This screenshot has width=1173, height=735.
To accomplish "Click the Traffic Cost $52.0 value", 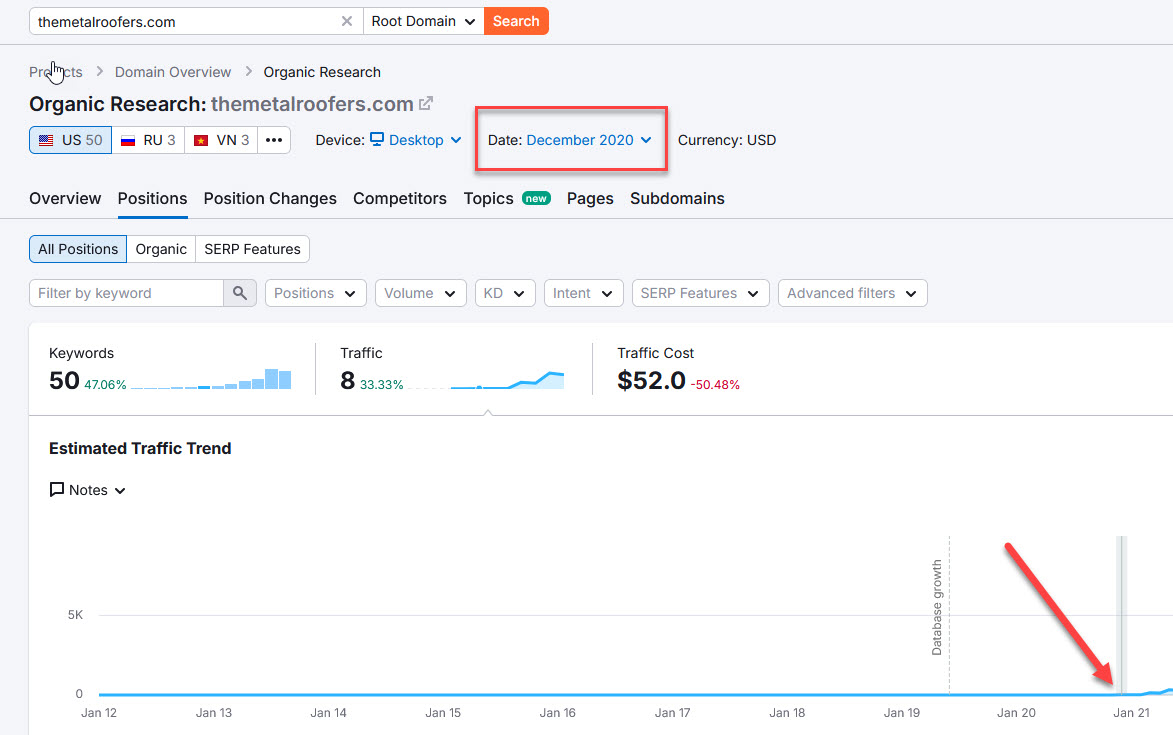I will pos(651,381).
